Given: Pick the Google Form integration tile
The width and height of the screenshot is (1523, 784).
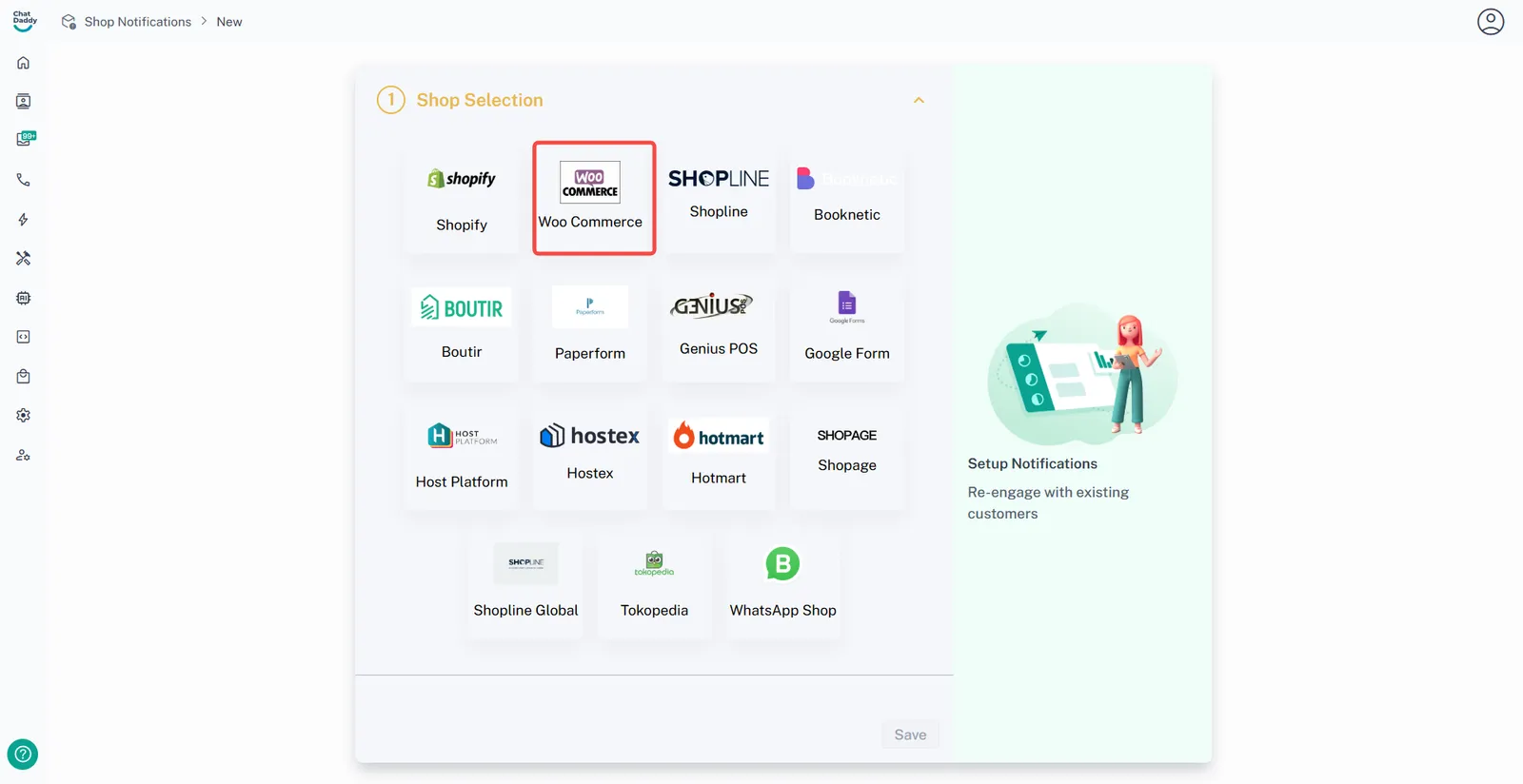Looking at the screenshot, I should coord(846,328).
